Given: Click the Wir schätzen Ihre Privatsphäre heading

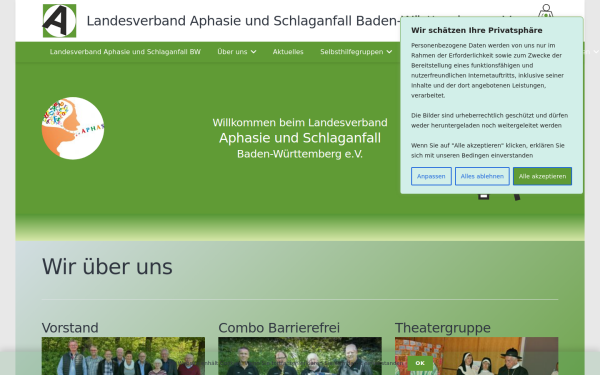Looking at the screenshot, I should (x=477, y=30).
